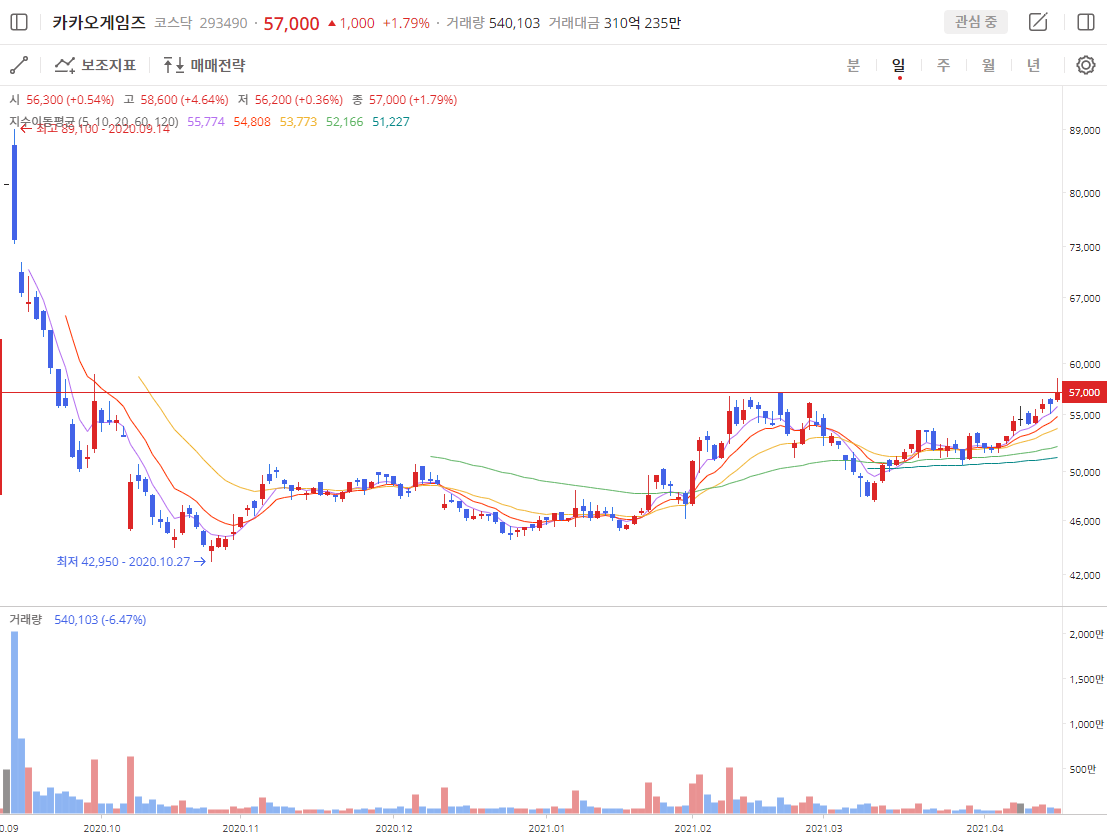
Task: Open 매매전략 trading strategy menu
Action: (204, 65)
